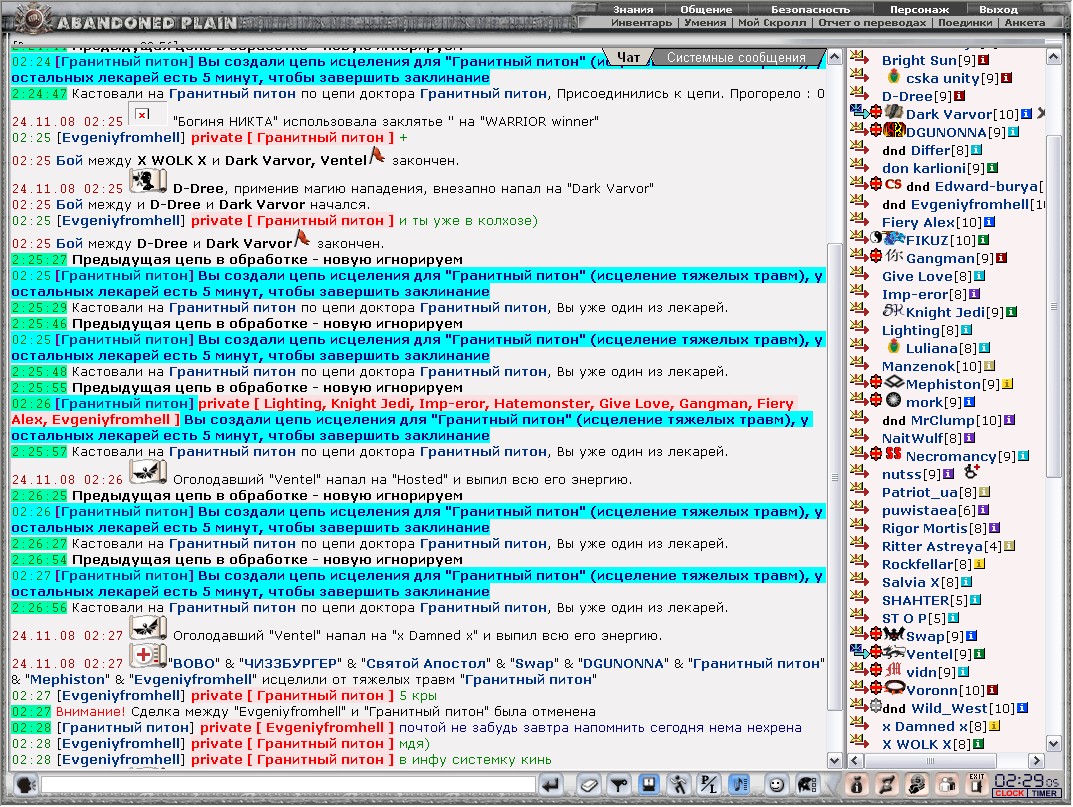This screenshot has height=807, width=1073.
Task: Click the red cross healer icon next to Swap
Action: pos(876,634)
